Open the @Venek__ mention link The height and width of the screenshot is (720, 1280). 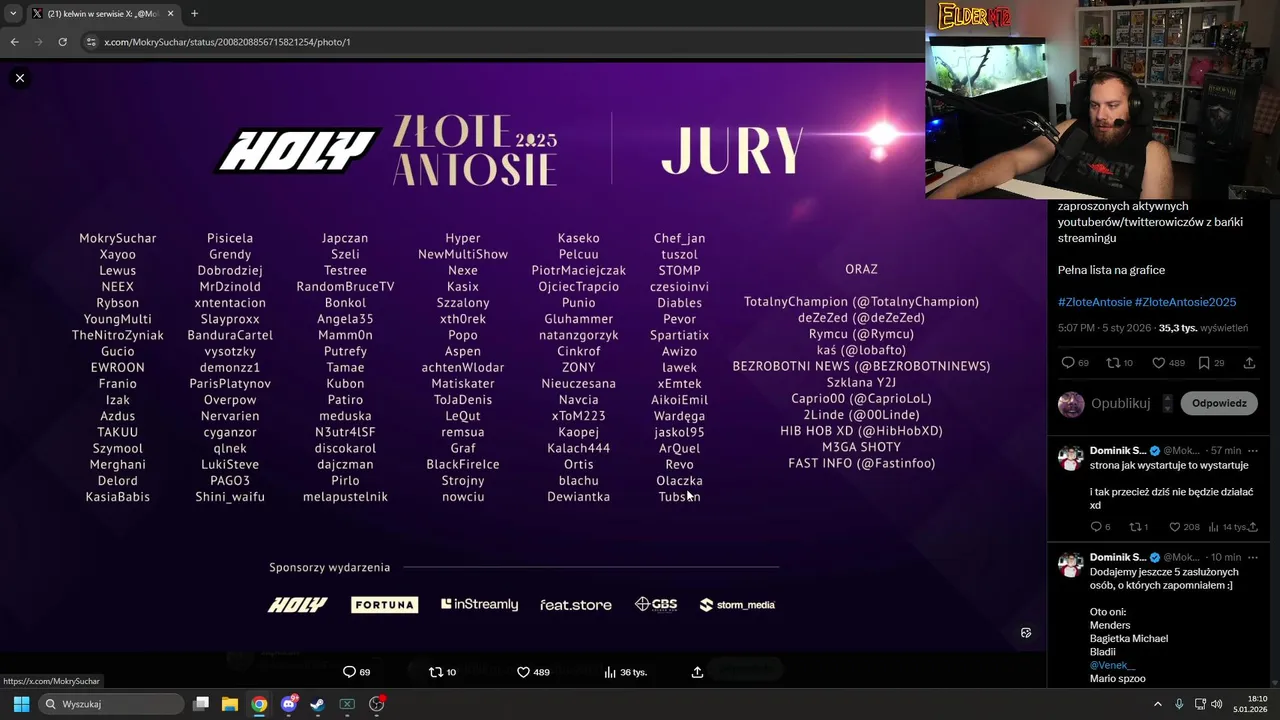(x=1112, y=665)
